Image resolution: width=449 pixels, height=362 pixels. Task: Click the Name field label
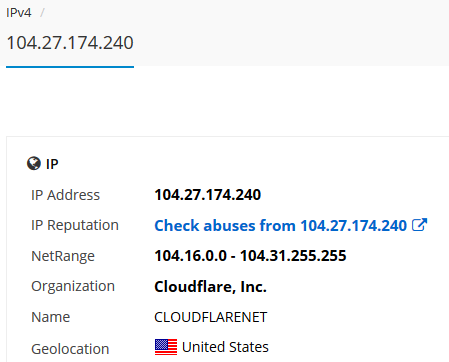coord(50,317)
